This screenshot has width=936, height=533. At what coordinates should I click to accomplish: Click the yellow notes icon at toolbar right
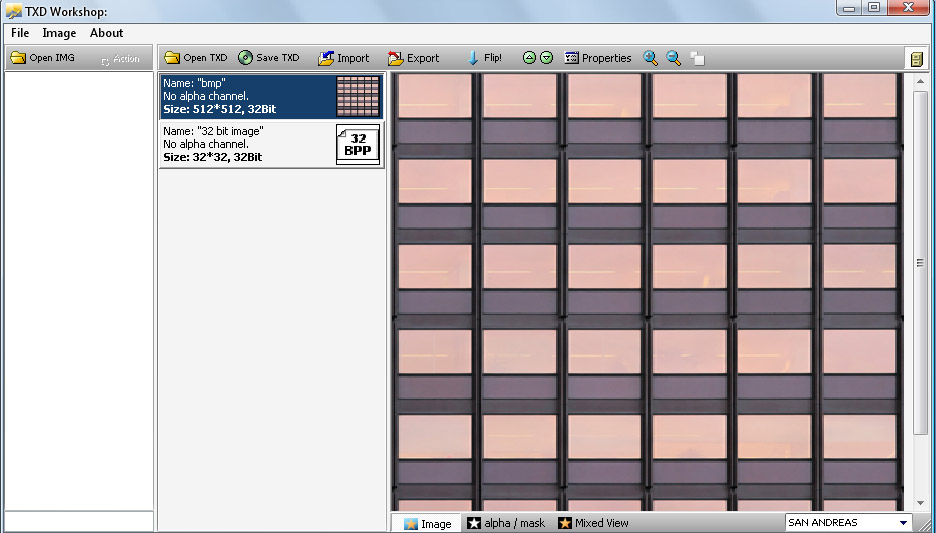tap(916, 59)
